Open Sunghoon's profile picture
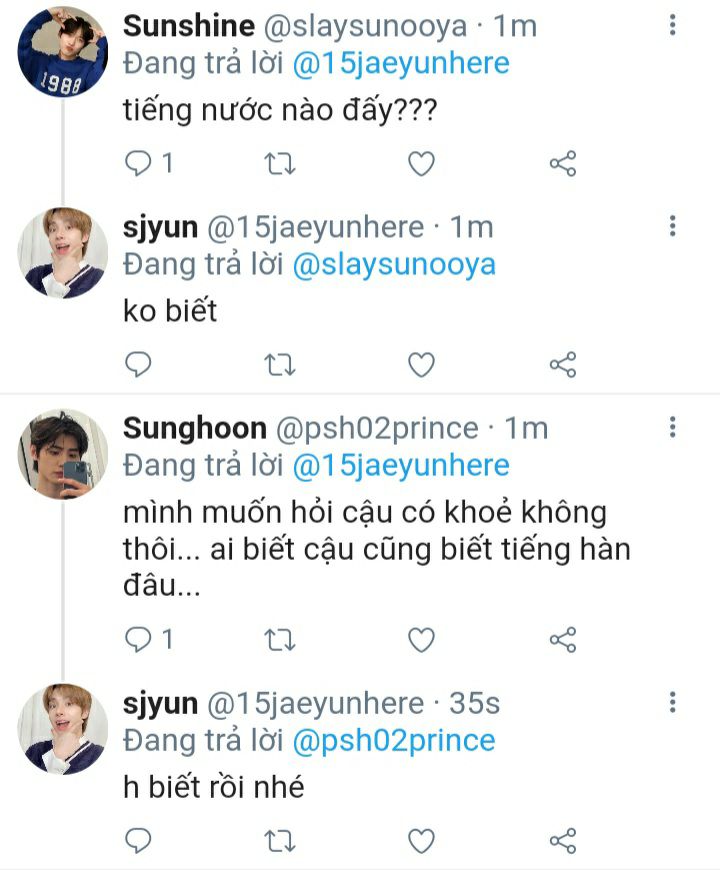 point(62,454)
